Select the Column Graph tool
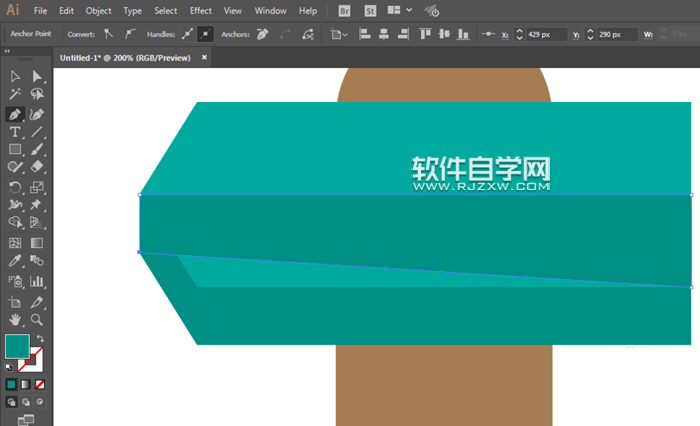 [37, 281]
